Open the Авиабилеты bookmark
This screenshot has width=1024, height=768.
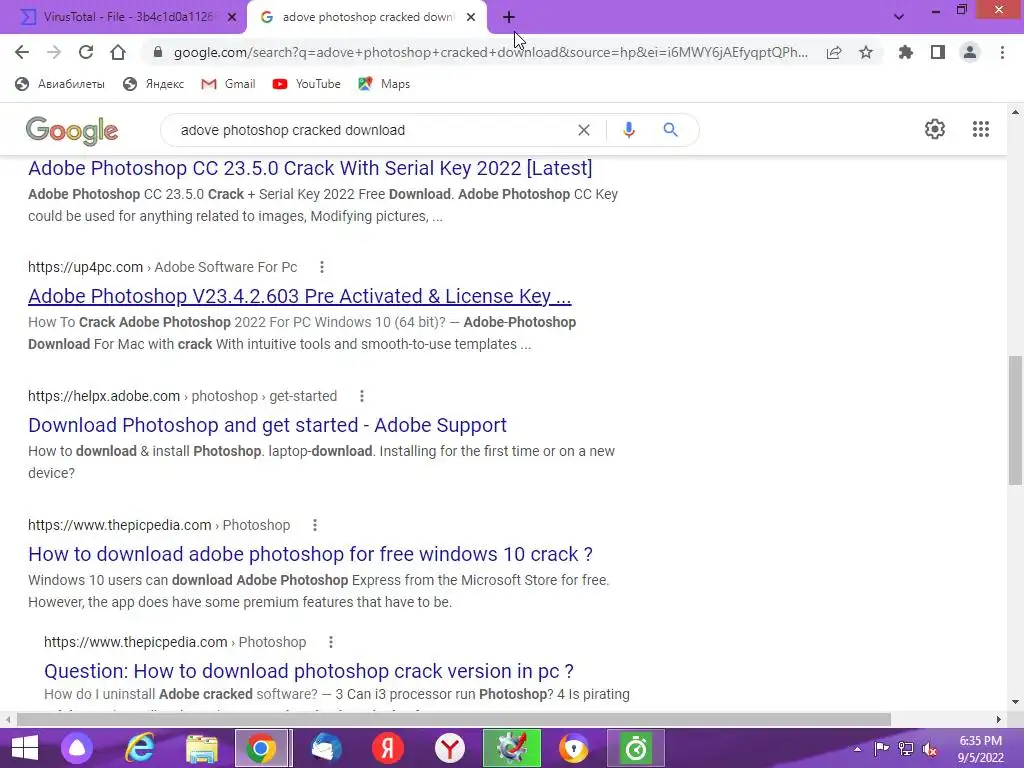[60, 84]
